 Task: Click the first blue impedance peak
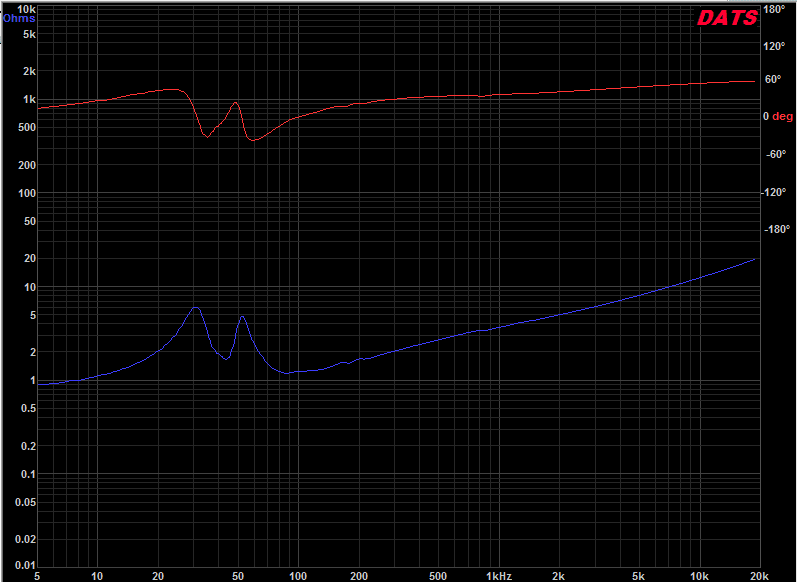(195, 308)
